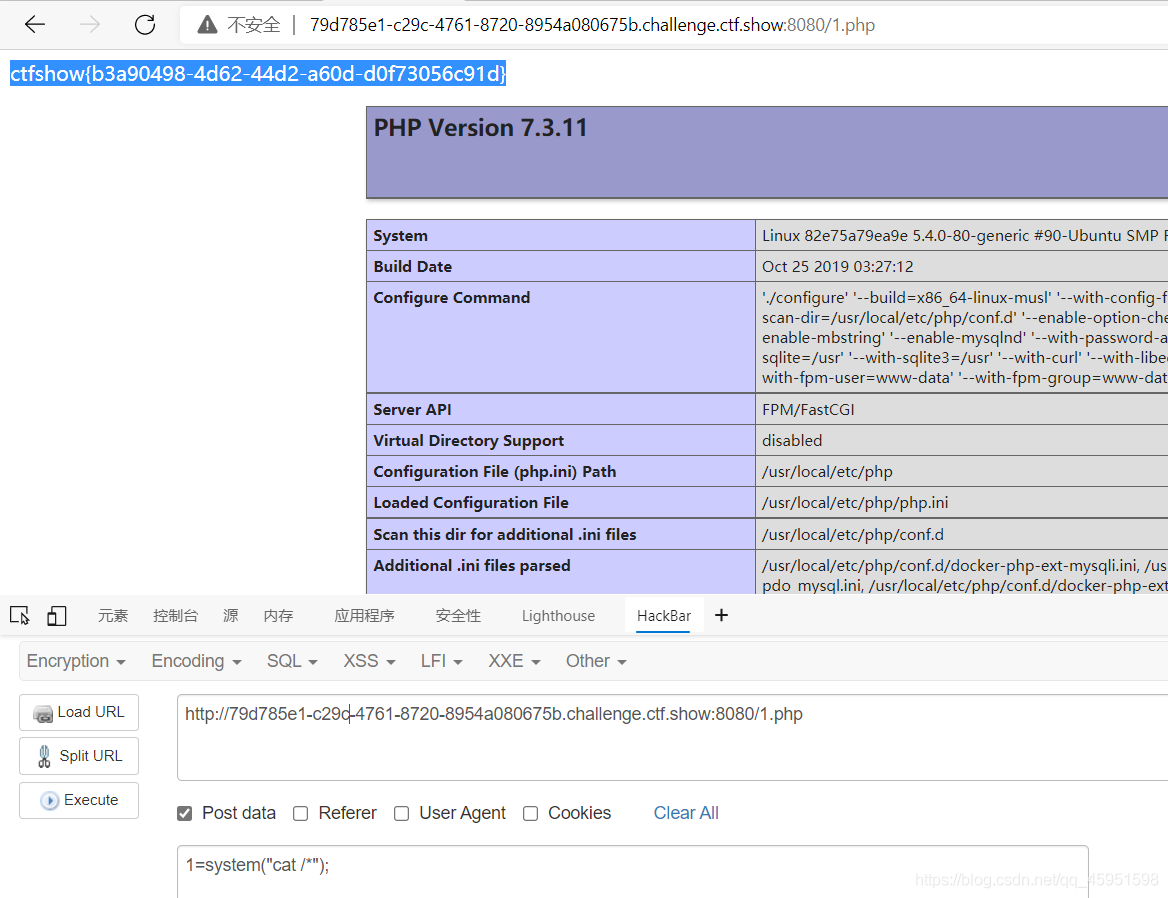Click the Split URL scissors icon
Viewport: 1168px width, 898px height.
[x=44, y=756]
